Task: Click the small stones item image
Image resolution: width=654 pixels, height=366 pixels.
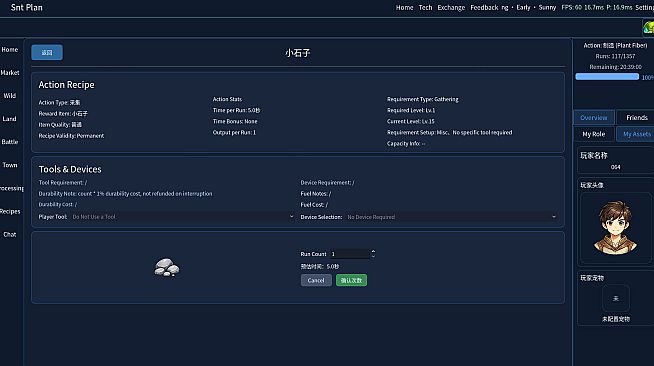Action: (x=166, y=267)
